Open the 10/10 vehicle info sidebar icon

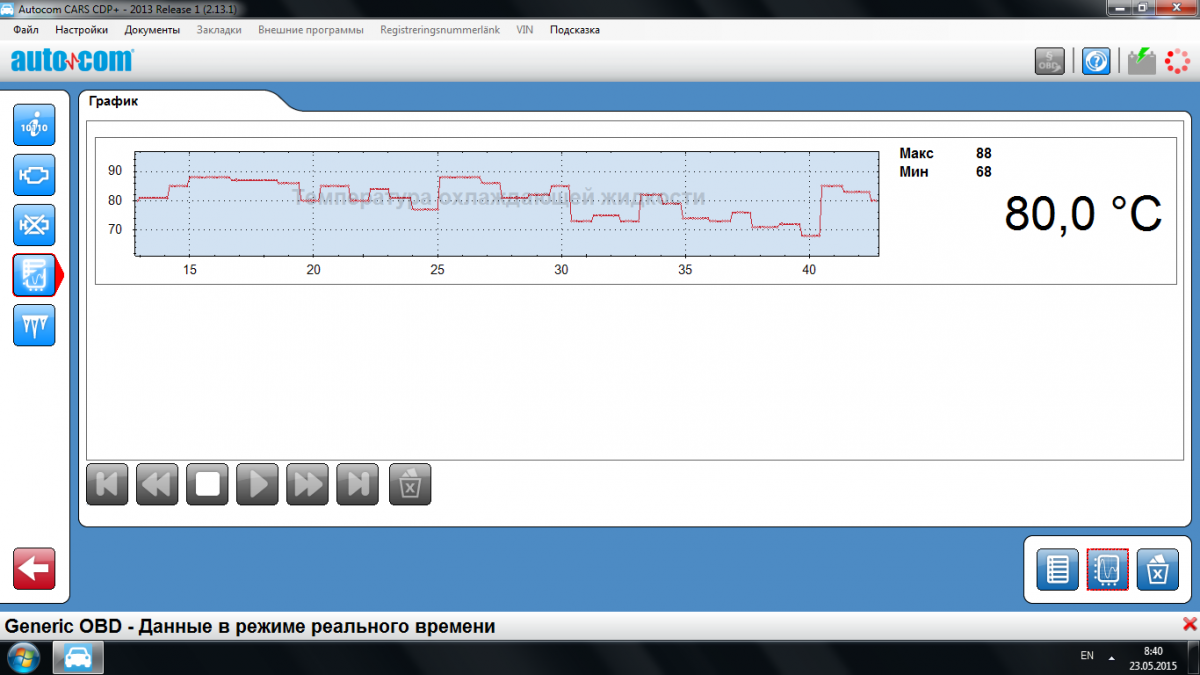(34, 126)
